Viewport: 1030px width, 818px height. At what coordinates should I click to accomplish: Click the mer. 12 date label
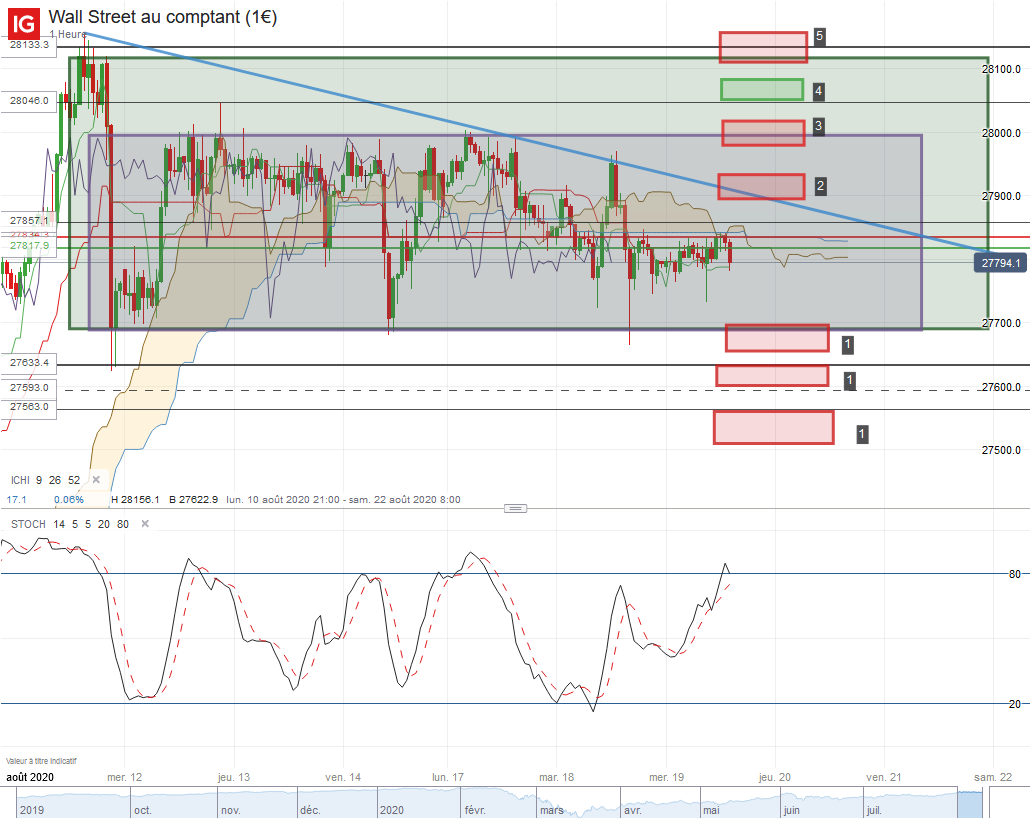tap(124, 777)
